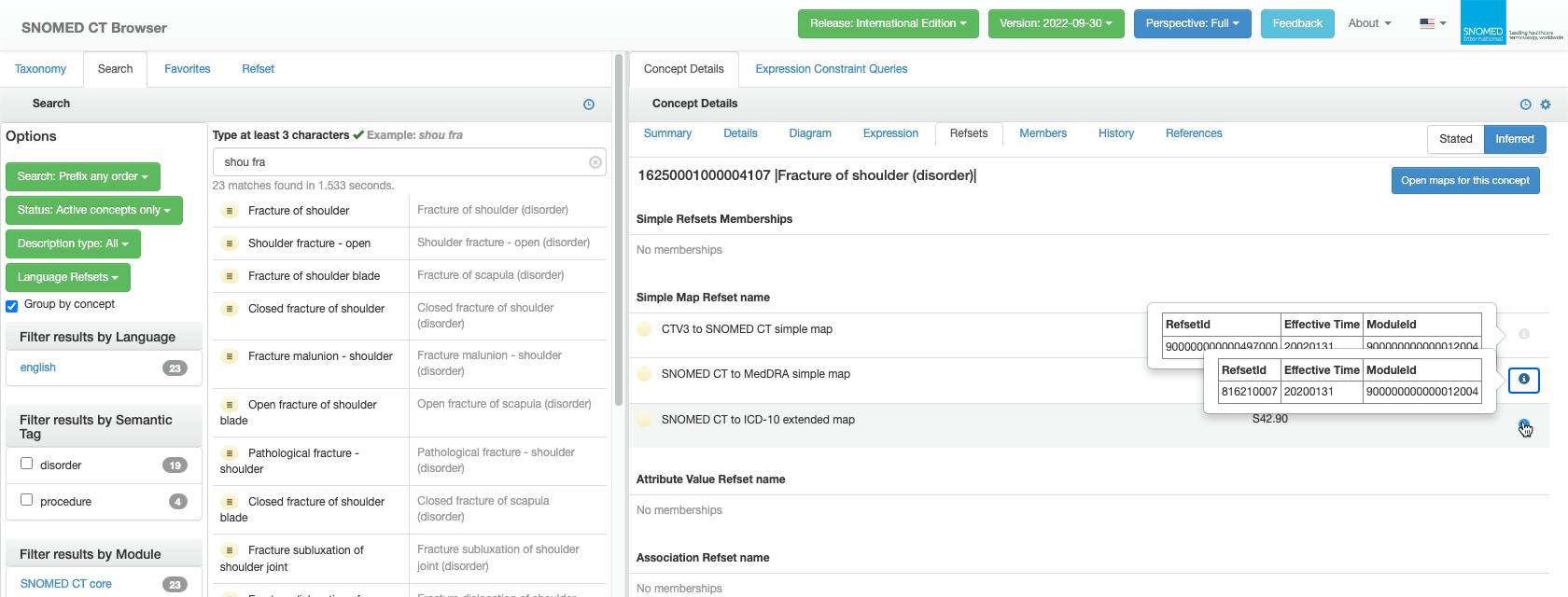Click Open maps for this concept

pos(1464,180)
